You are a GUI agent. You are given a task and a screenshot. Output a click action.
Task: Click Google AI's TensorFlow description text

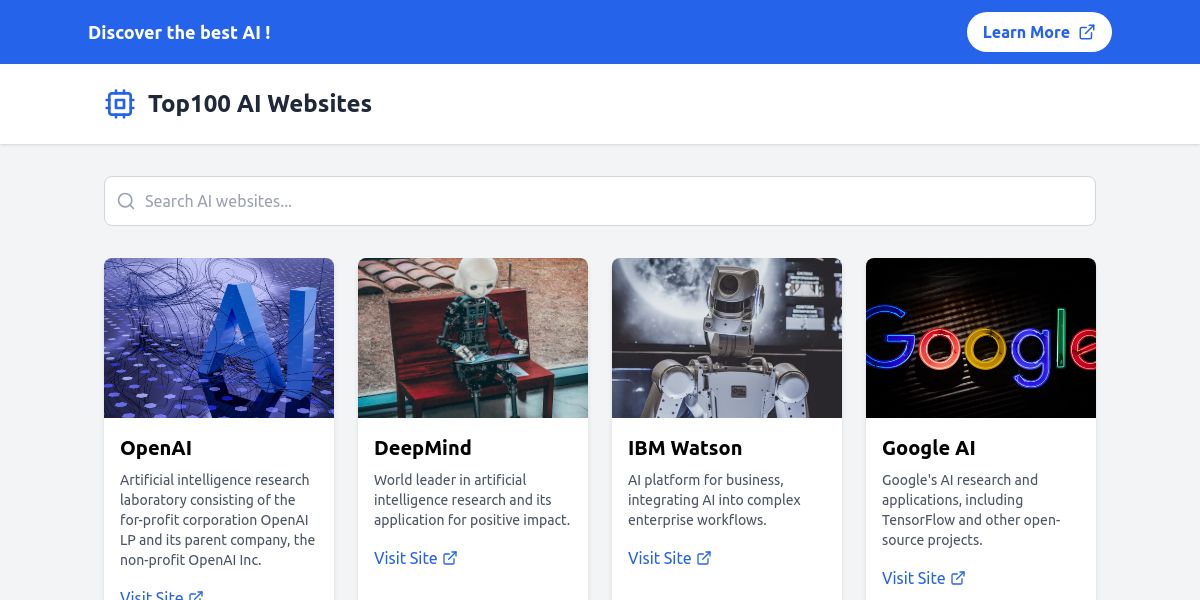[971, 510]
